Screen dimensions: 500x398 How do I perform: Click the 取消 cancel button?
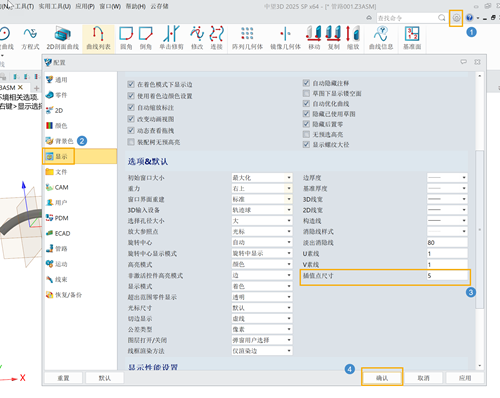[423, 378]
